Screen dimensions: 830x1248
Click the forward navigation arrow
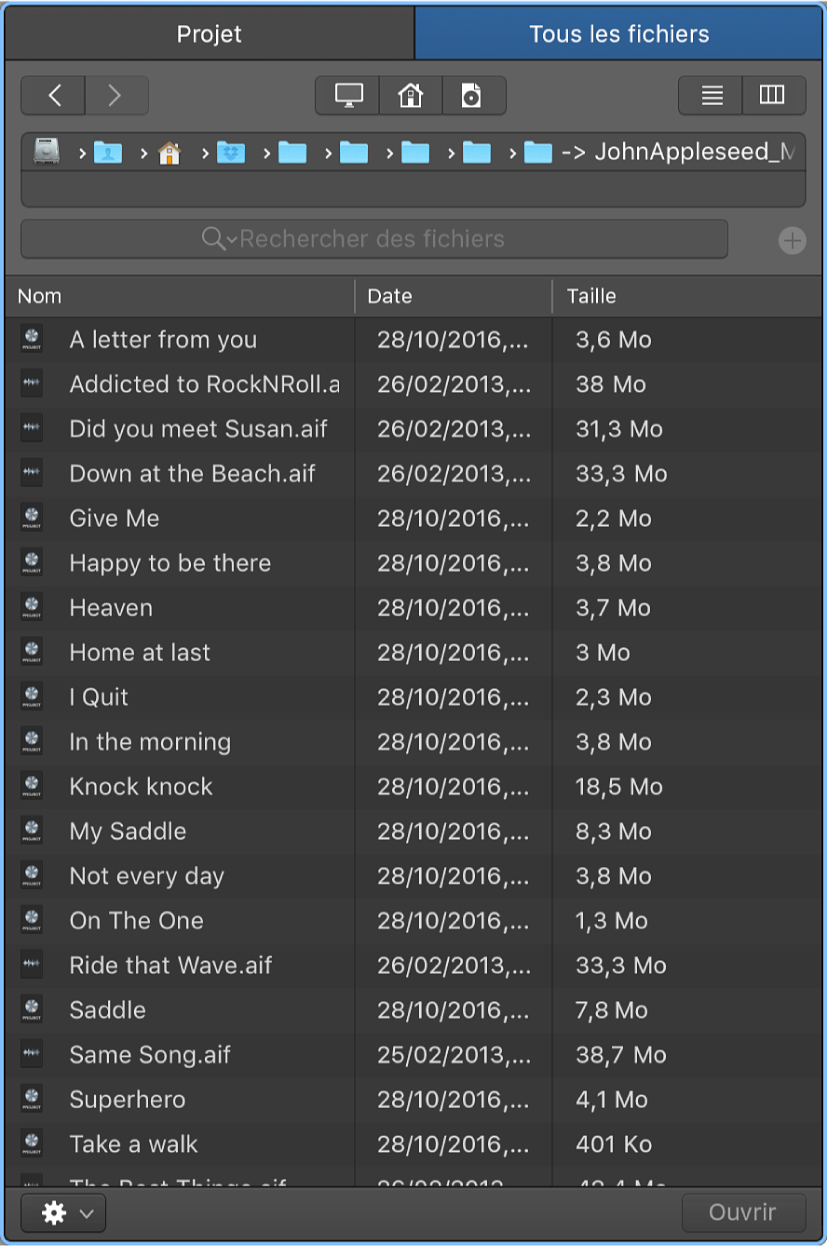coord(115,96)
